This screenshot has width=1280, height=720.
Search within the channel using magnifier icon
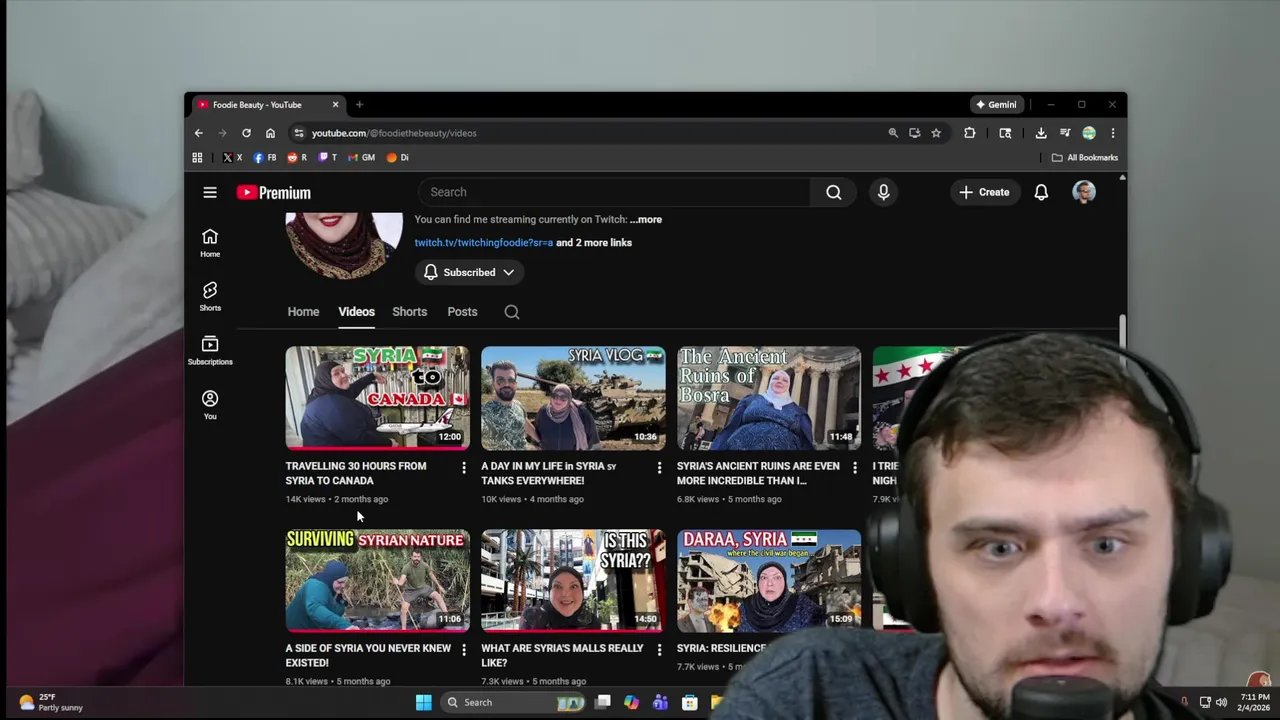click(512, 312)
